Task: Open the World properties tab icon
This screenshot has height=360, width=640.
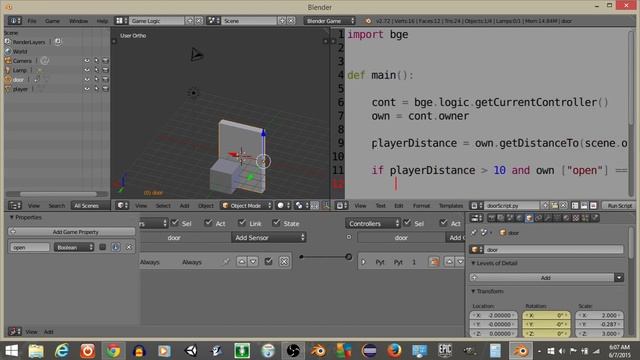Action: pyautogui.click(x=520, y=218)
